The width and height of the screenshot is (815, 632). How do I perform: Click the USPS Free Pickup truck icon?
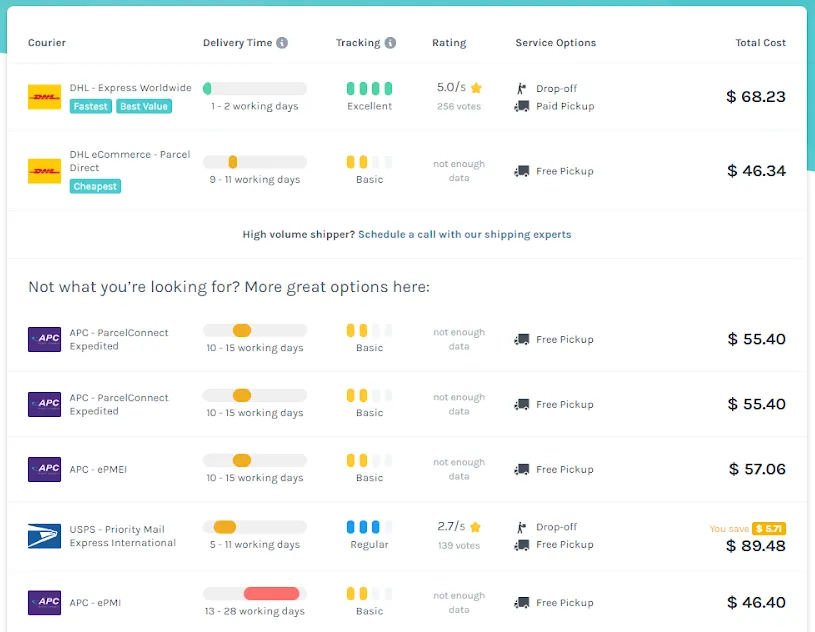tap(521, 545)
